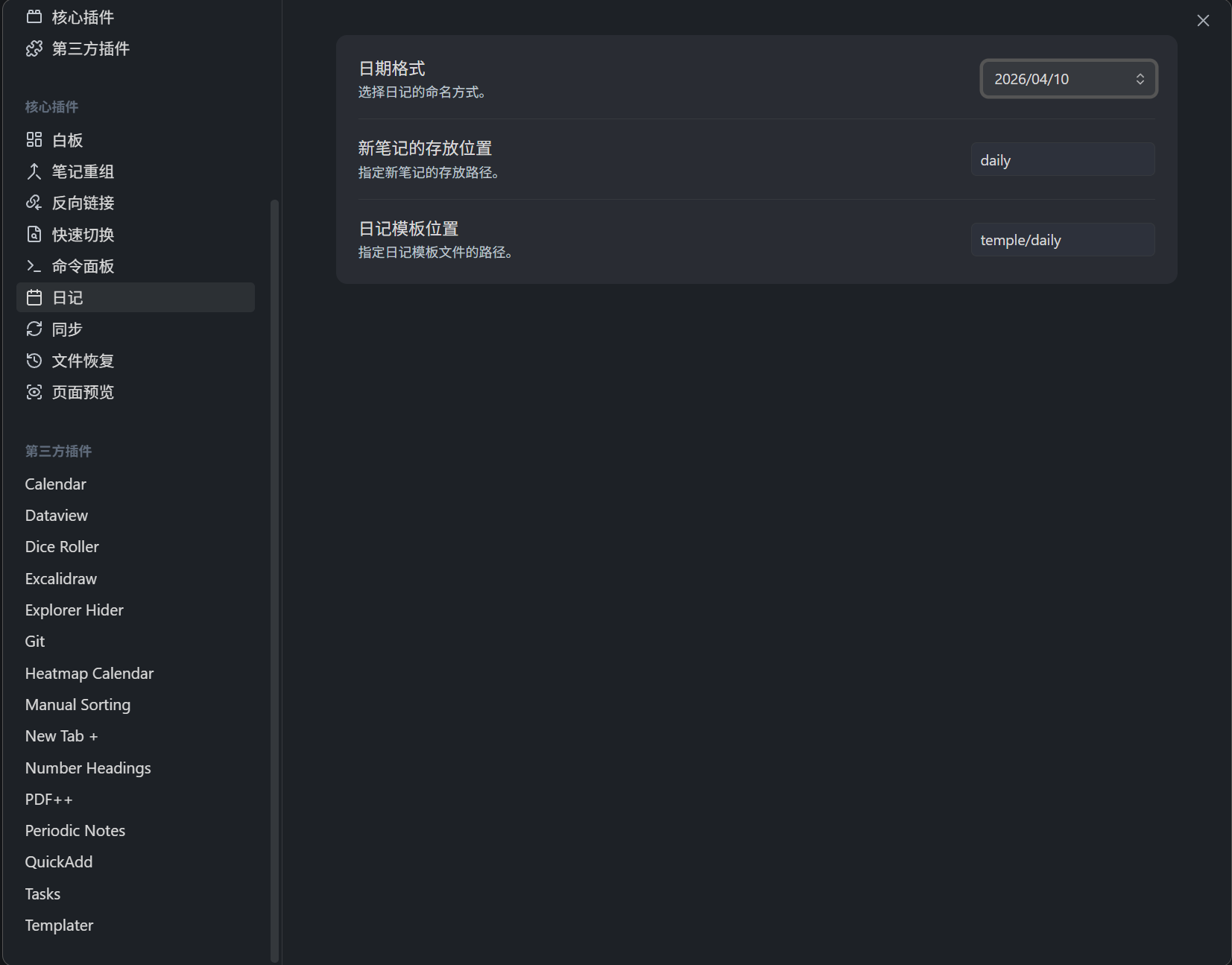
Task: Open Templater plugin settings
Action: pos(60,926)
